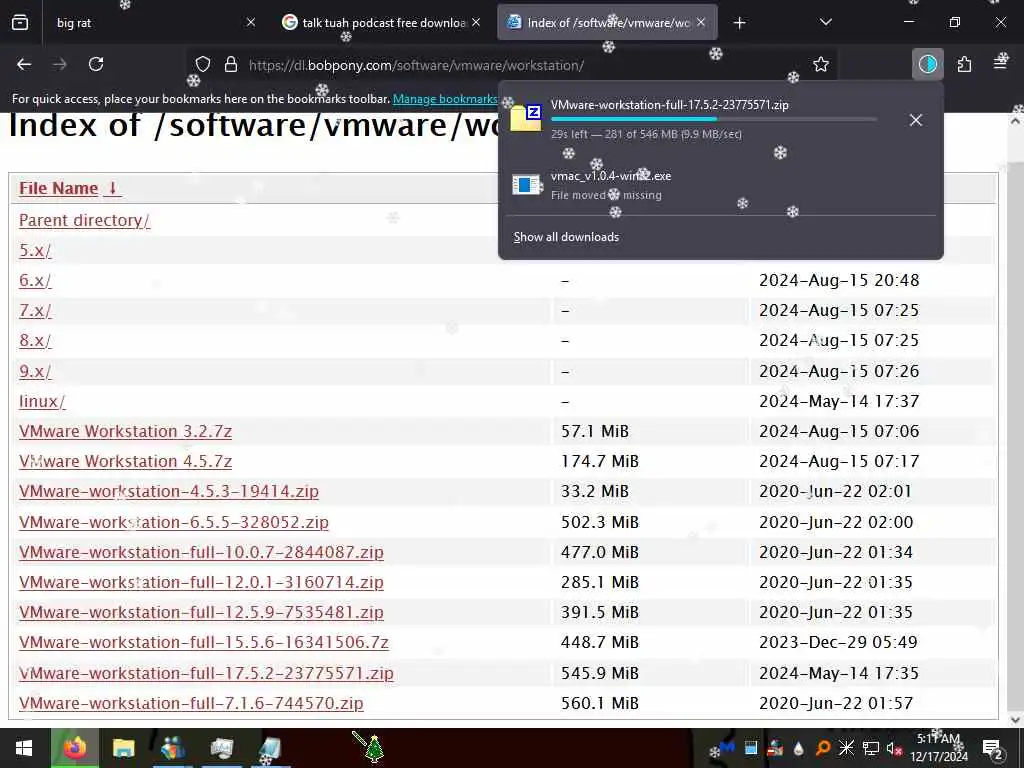The width and height of the screenshot is (1024, 768).
Task: Open the 6.x/ folder link
Action: (x=35, y=281)
